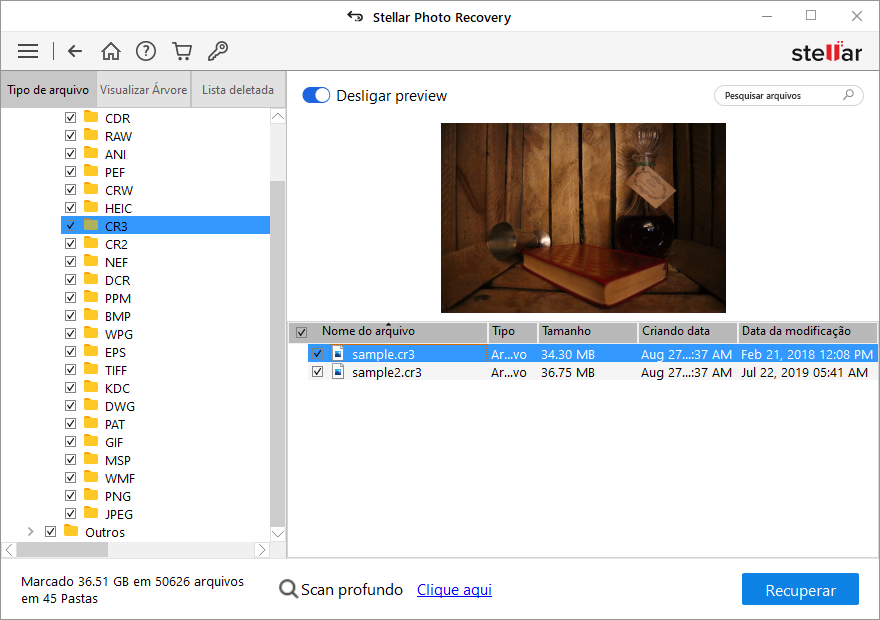Uncheck the WMF folder checkbox
This screenshot has width=880, height=620.
coord(70,477)
